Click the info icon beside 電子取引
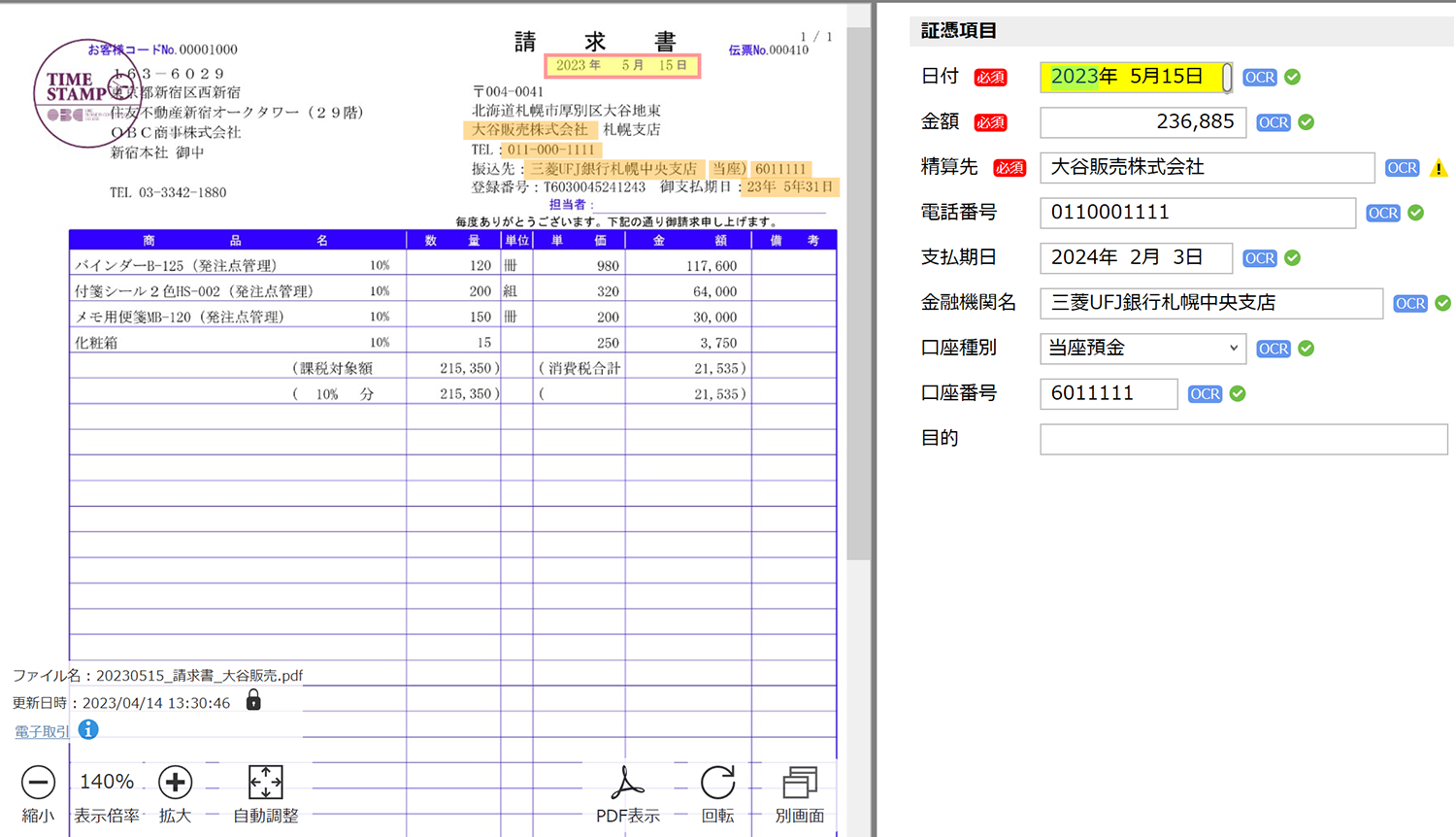1456x837 pixels. point(88,729)
